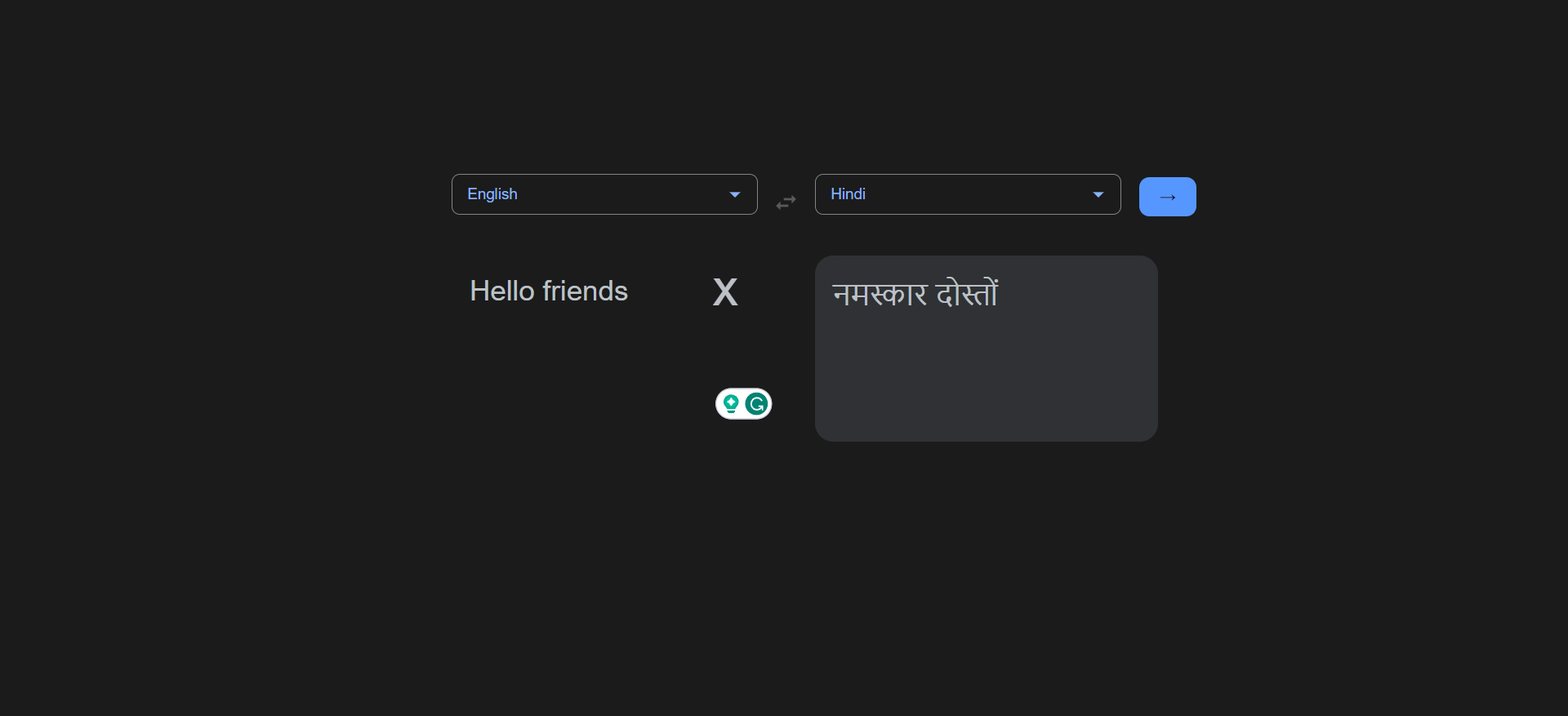
Task: Expand the English dropdown caret
Action: click(735, 194)
